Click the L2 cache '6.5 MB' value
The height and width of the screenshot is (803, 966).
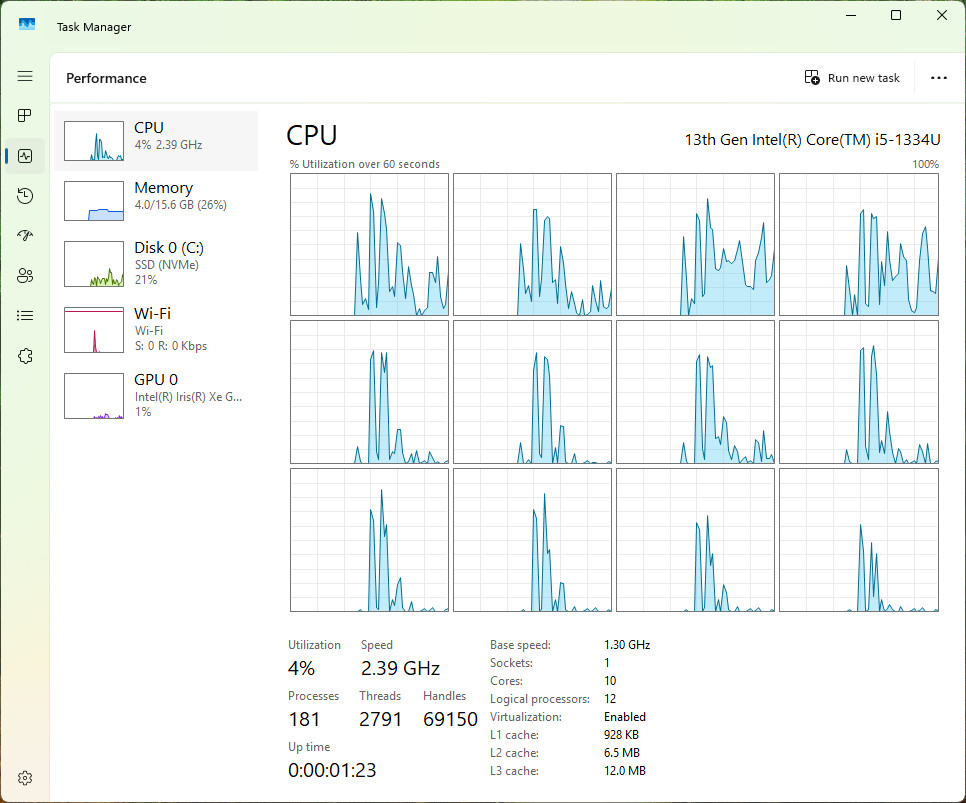pos(622,752)
